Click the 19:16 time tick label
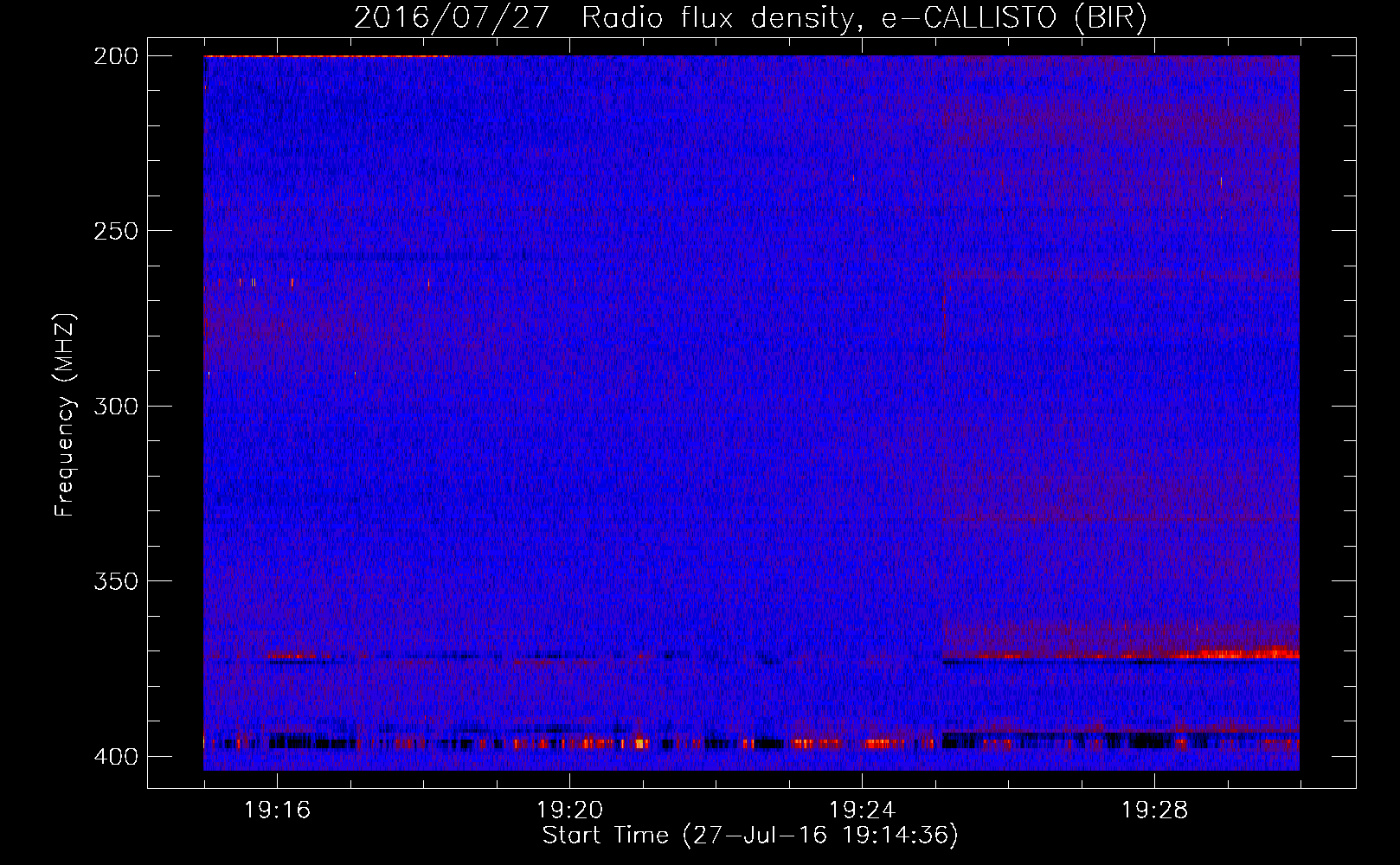Image resolution: width=1400 pixels, height=865 pixels. 277,811
